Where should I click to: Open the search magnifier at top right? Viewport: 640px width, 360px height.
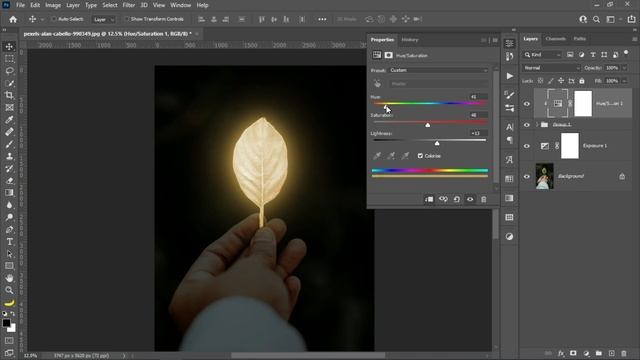coord(596,19)
